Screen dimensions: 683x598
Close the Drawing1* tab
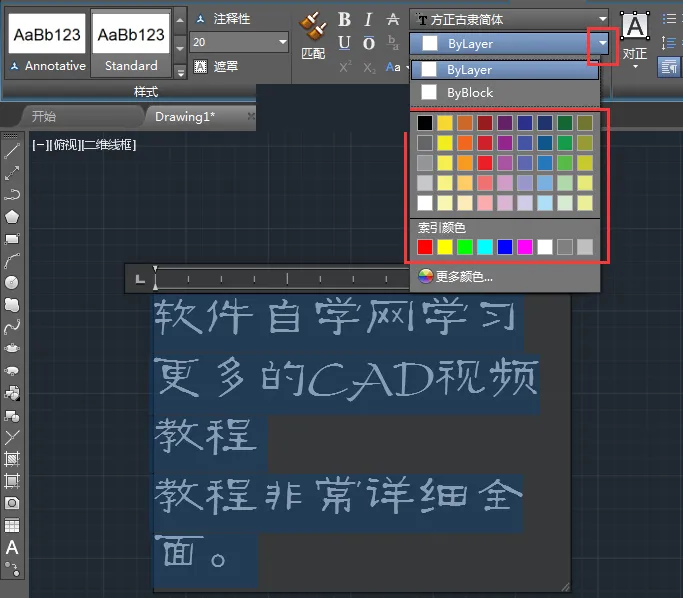(251, 116)
